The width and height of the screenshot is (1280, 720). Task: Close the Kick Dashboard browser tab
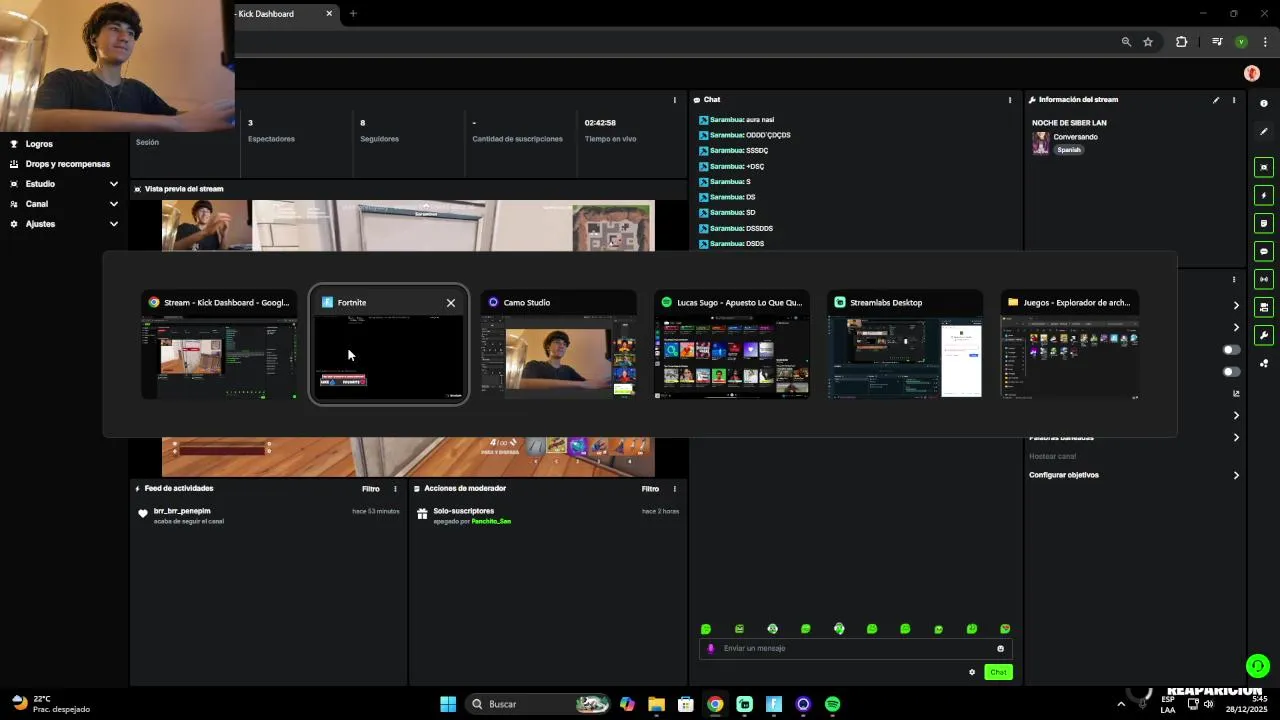point(329,14)
